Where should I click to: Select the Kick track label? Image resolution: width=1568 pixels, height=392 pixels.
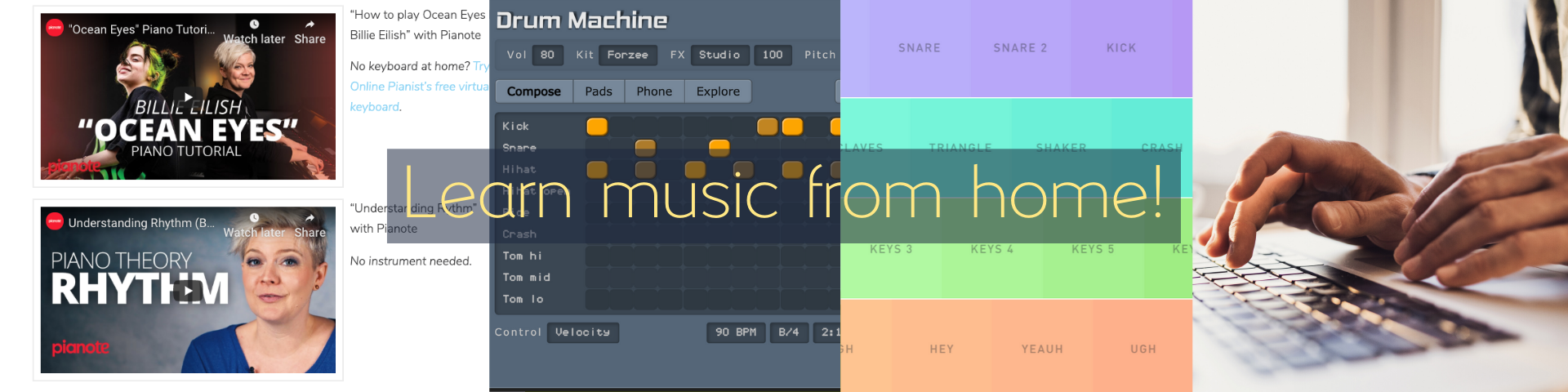516,127
